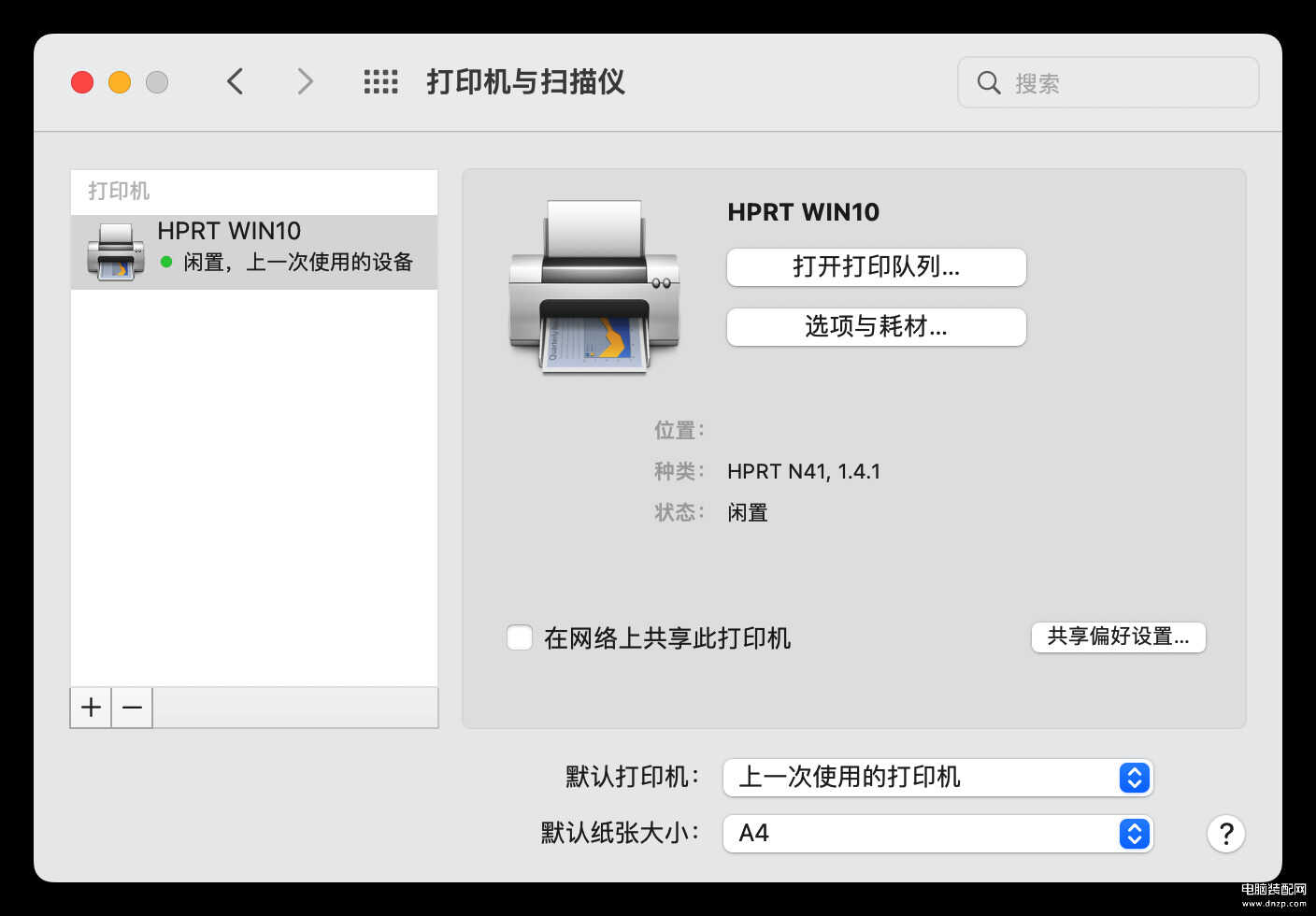Viewport: 1316px width, 916px height.
Task: Open Options & Supplies (选项与耗材)
Action: pos(876,327)
